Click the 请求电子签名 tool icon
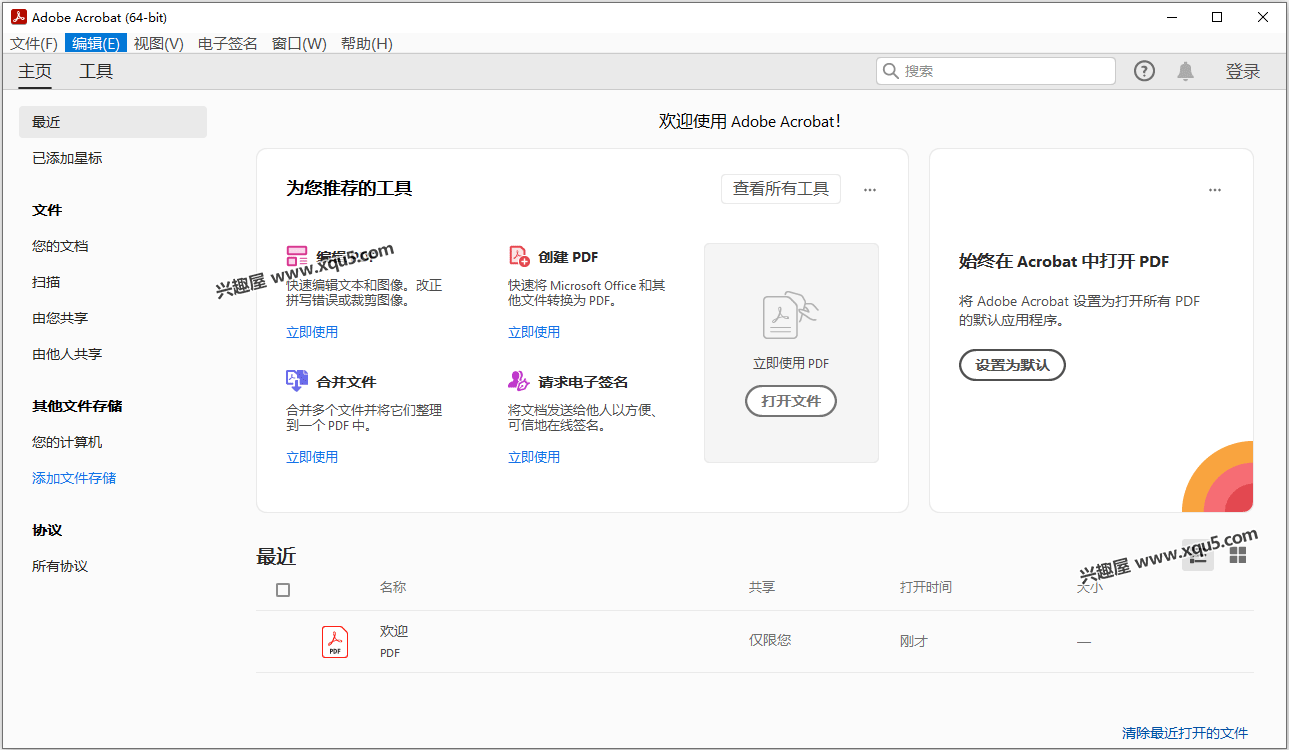Screen dimensions: 1289x750 click(x=519, y=381)
